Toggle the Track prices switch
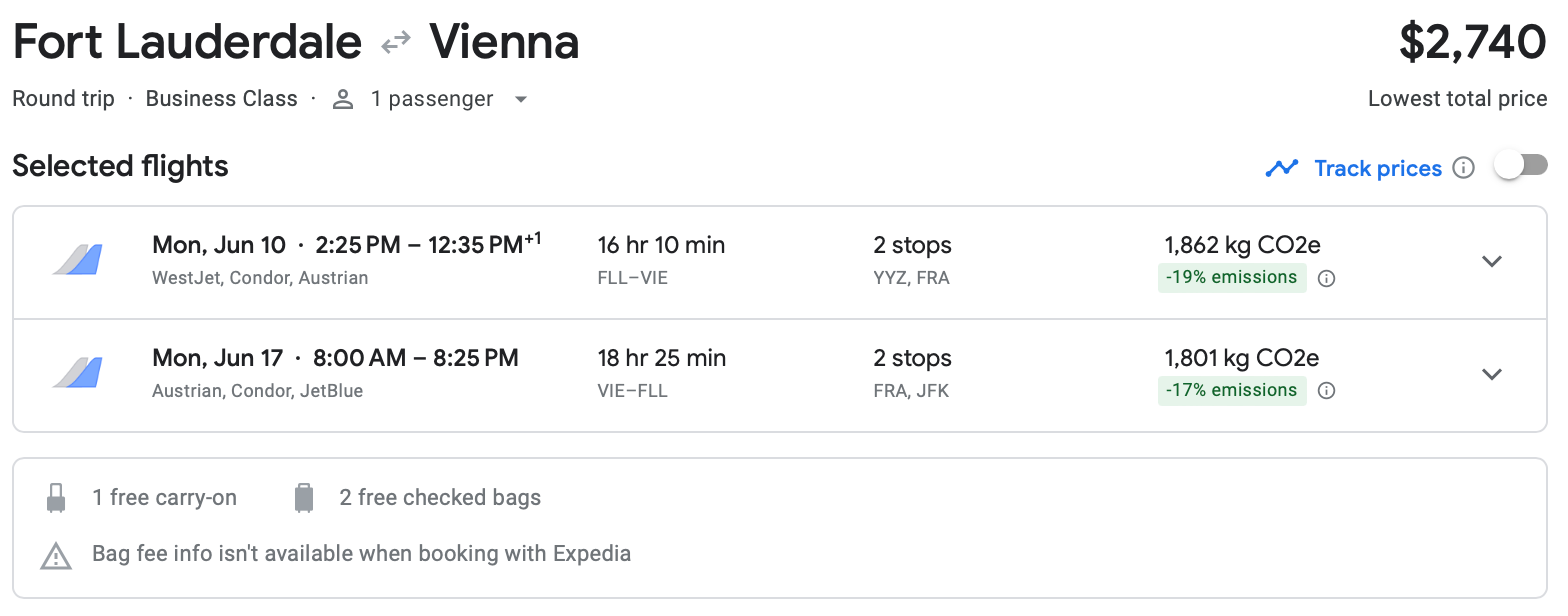 point(1520,166)
